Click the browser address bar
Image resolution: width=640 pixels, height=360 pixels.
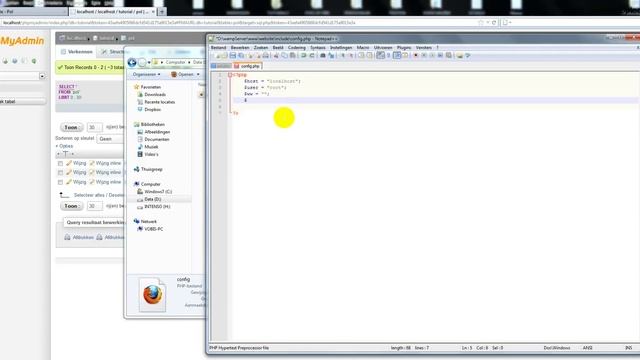click(237, 23)
